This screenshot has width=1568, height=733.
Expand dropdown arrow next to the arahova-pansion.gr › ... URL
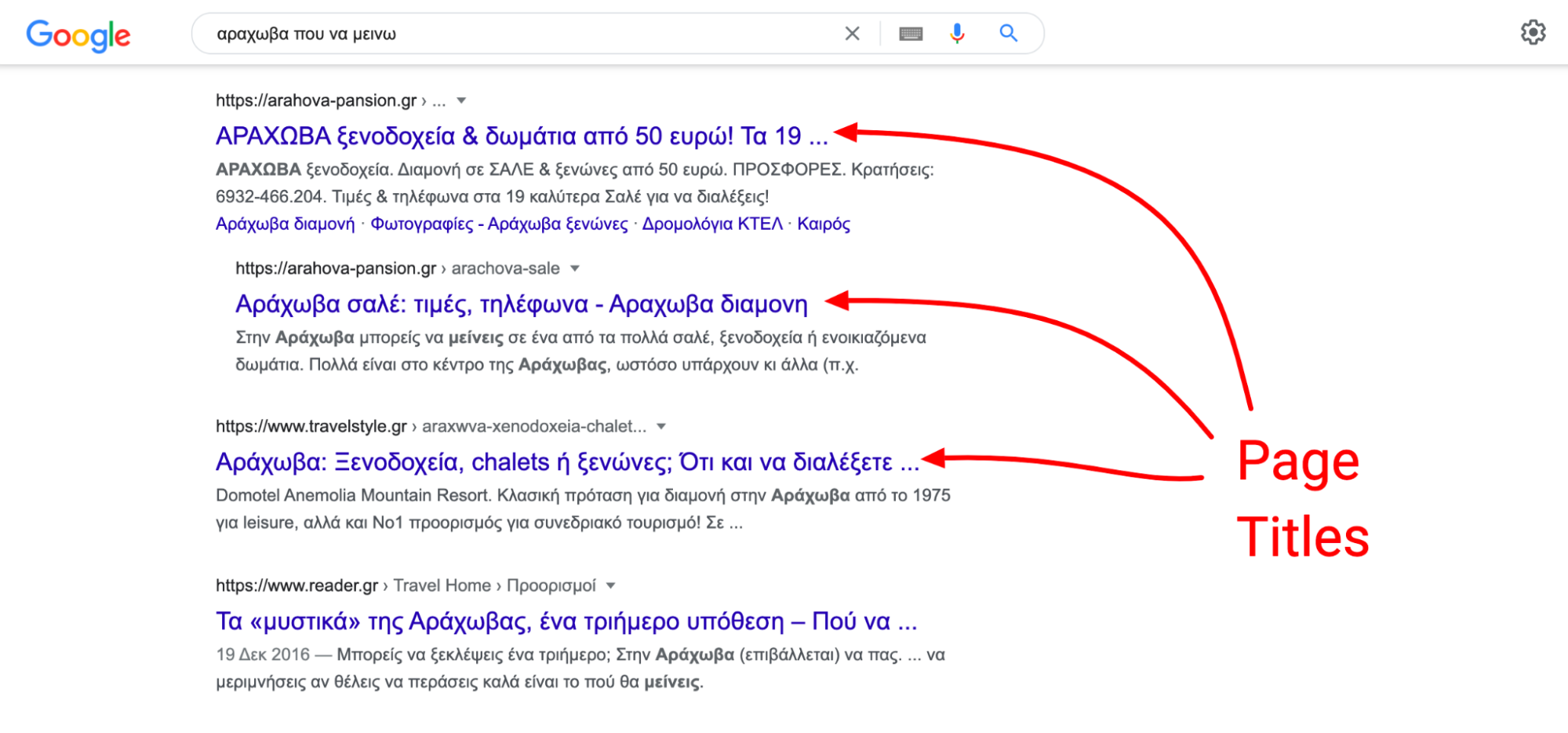pyautogui.click(x=462, y=100)
